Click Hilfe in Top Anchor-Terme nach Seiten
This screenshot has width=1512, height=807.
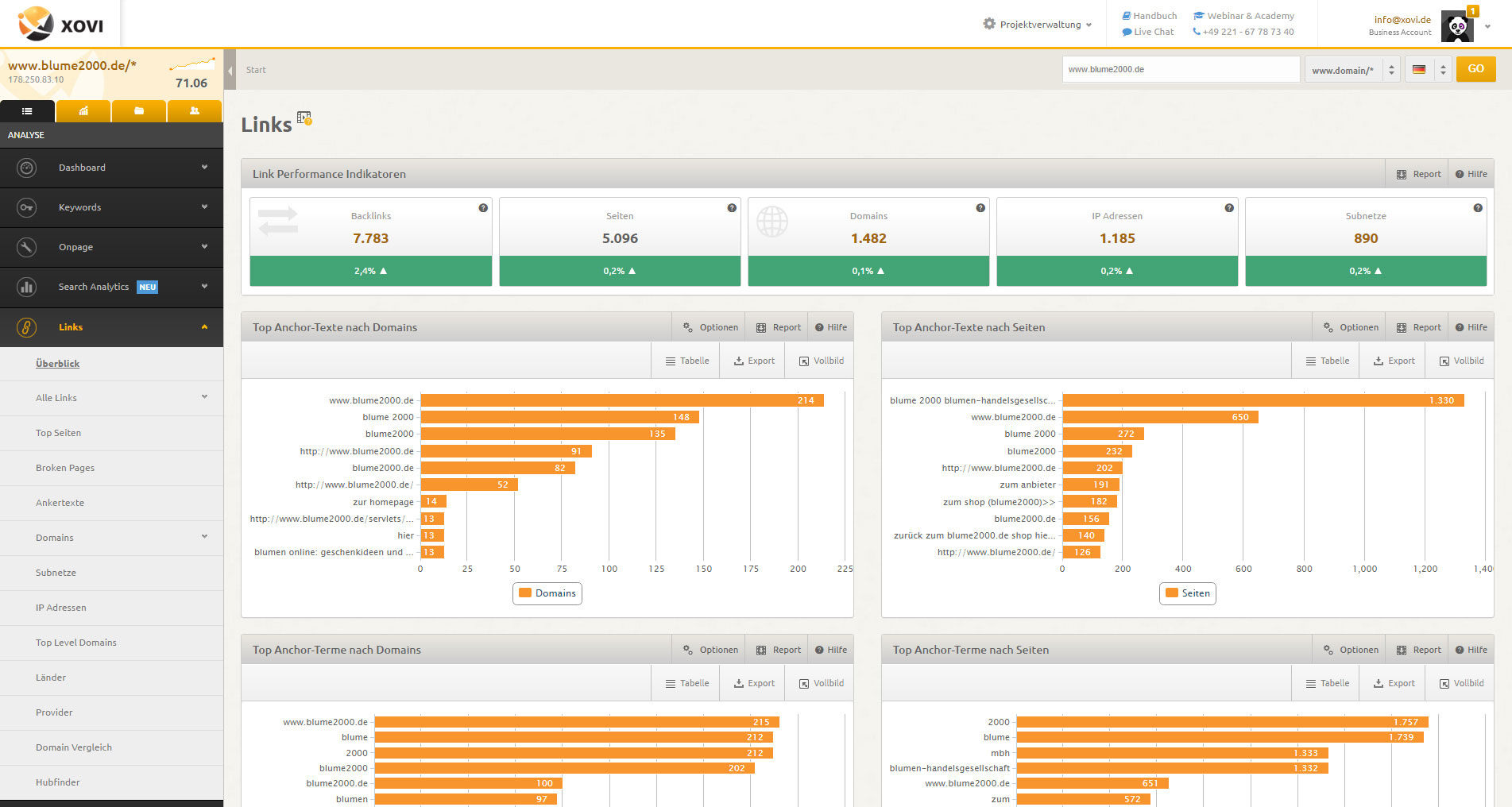click(x=1471, y=650)
